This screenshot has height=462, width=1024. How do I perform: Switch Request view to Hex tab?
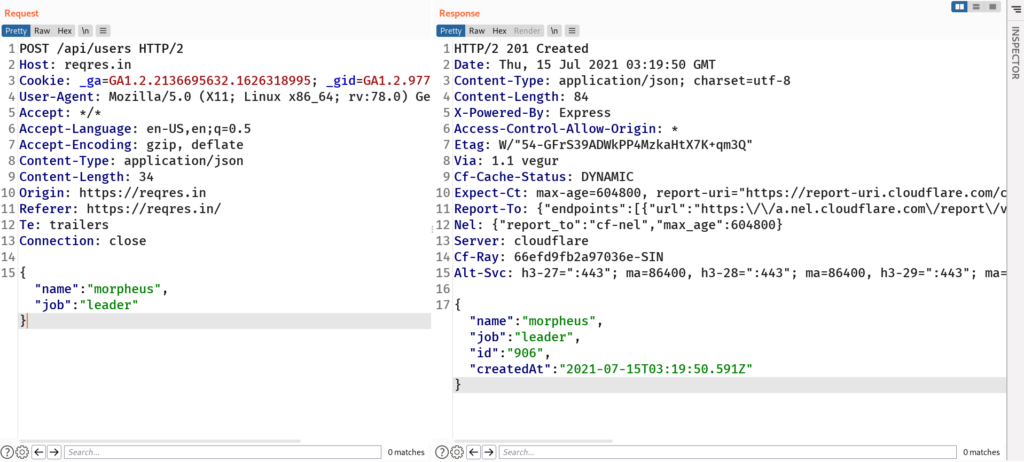(x=64, y=31)
